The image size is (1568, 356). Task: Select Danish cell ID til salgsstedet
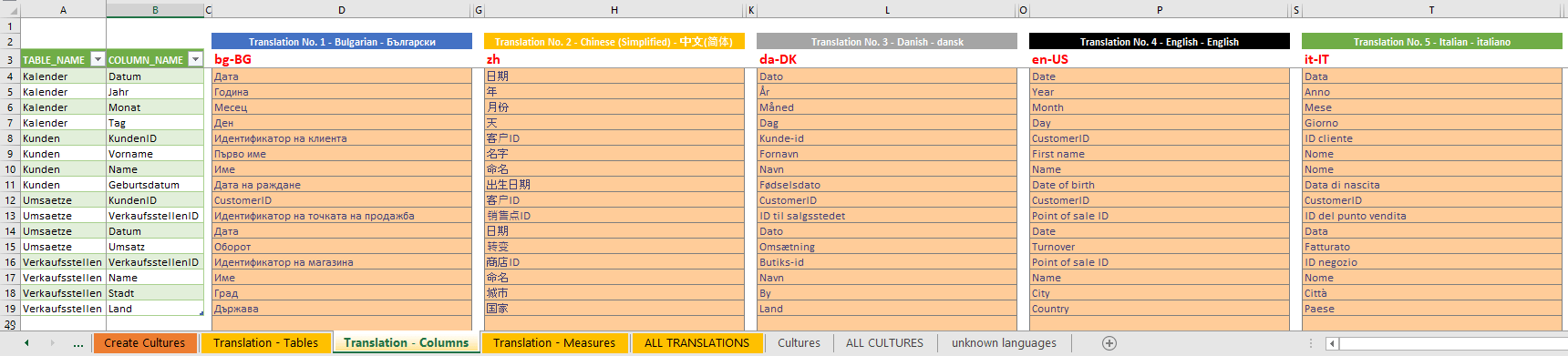click(887, 216)
